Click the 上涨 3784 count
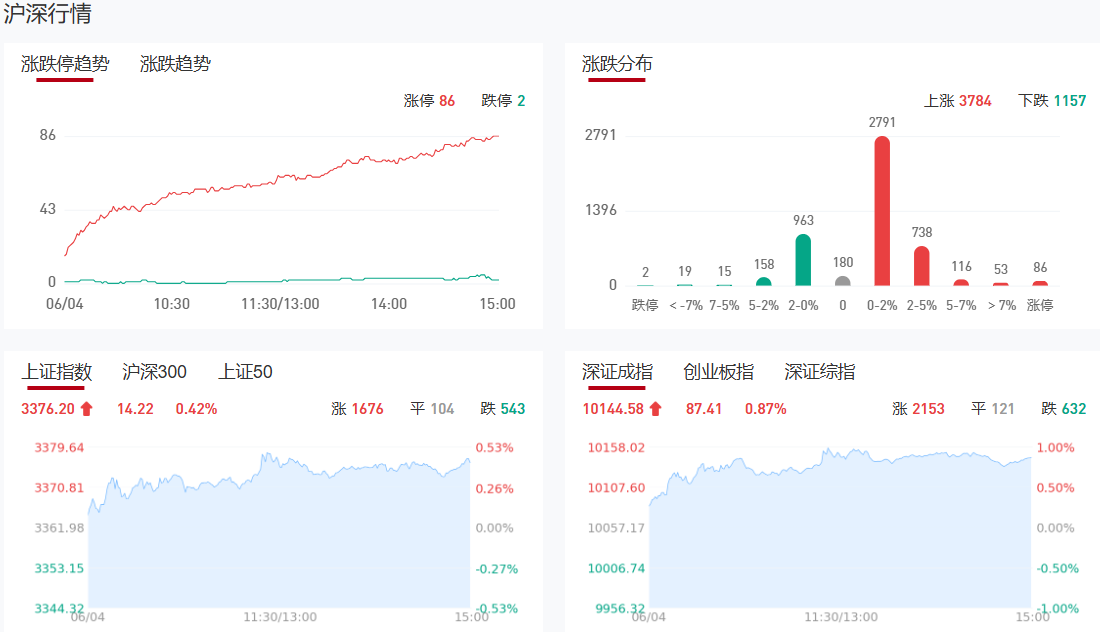Viewport: 1100px width, 632px height. pos(958,101)
